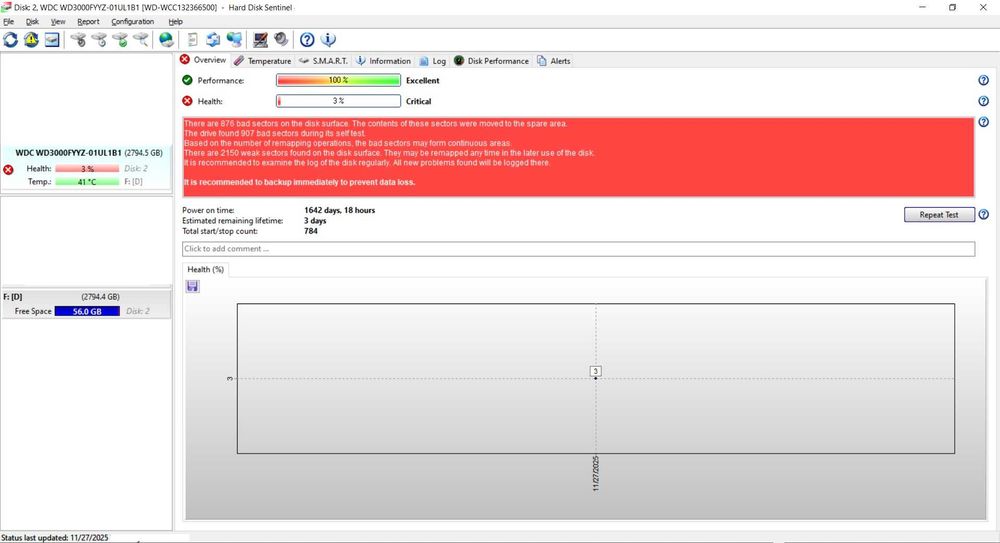
Task: Click the Performance 100 % bar
Action: (x=338, y=80)
